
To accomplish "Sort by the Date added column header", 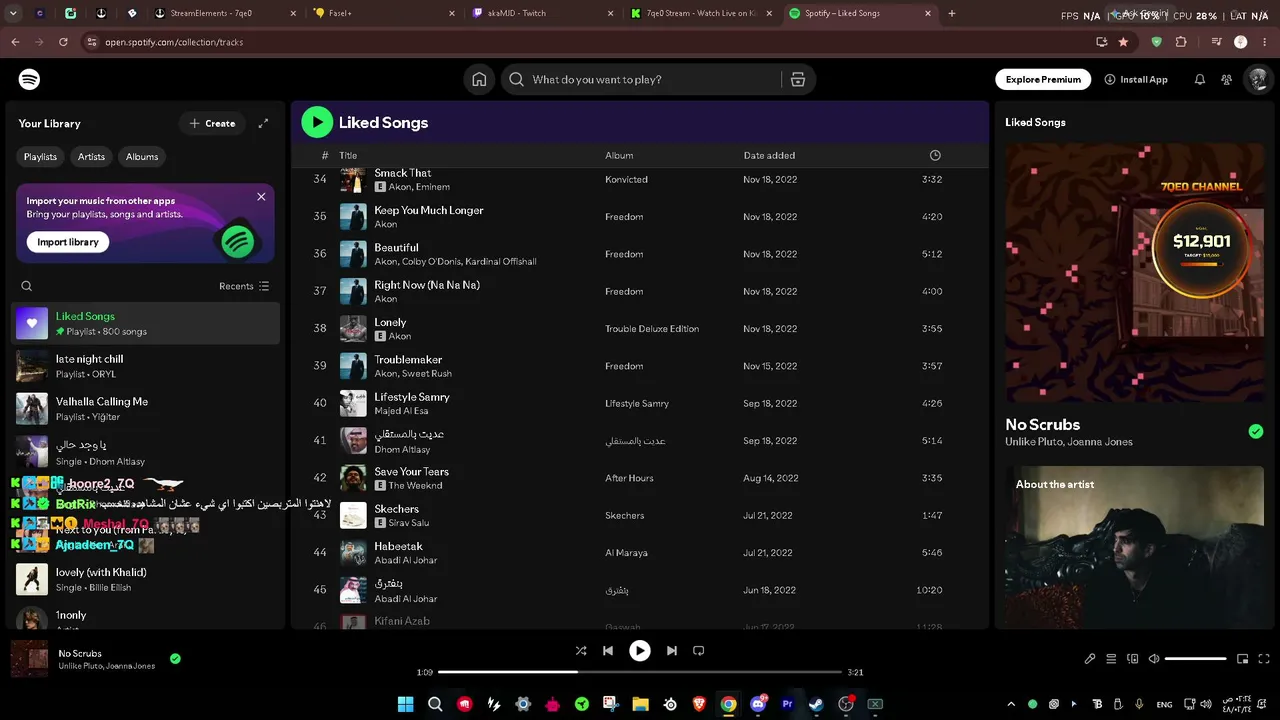I will [x=769, y=156].
